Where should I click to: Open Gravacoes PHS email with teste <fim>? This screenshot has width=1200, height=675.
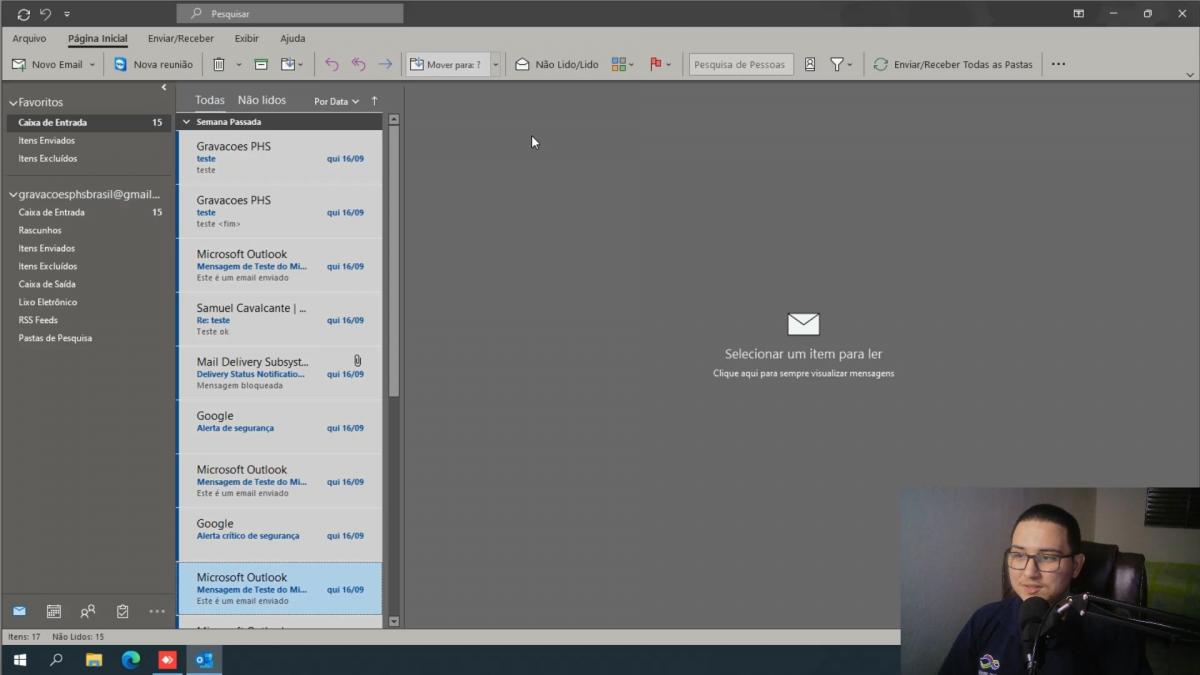[280, 211]
